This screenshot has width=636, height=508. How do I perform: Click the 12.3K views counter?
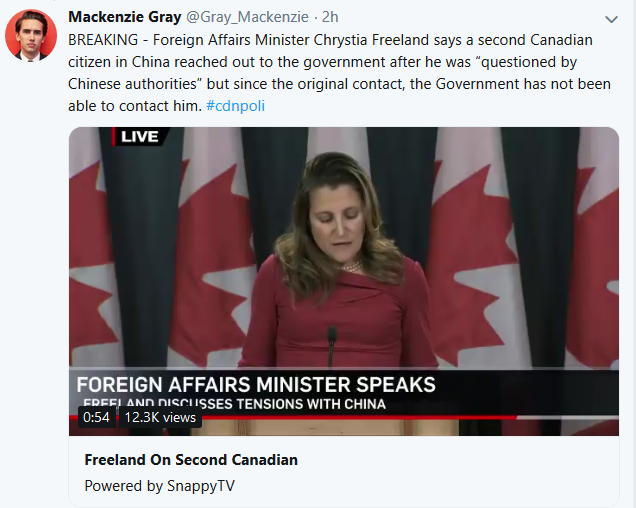[160, 417]
